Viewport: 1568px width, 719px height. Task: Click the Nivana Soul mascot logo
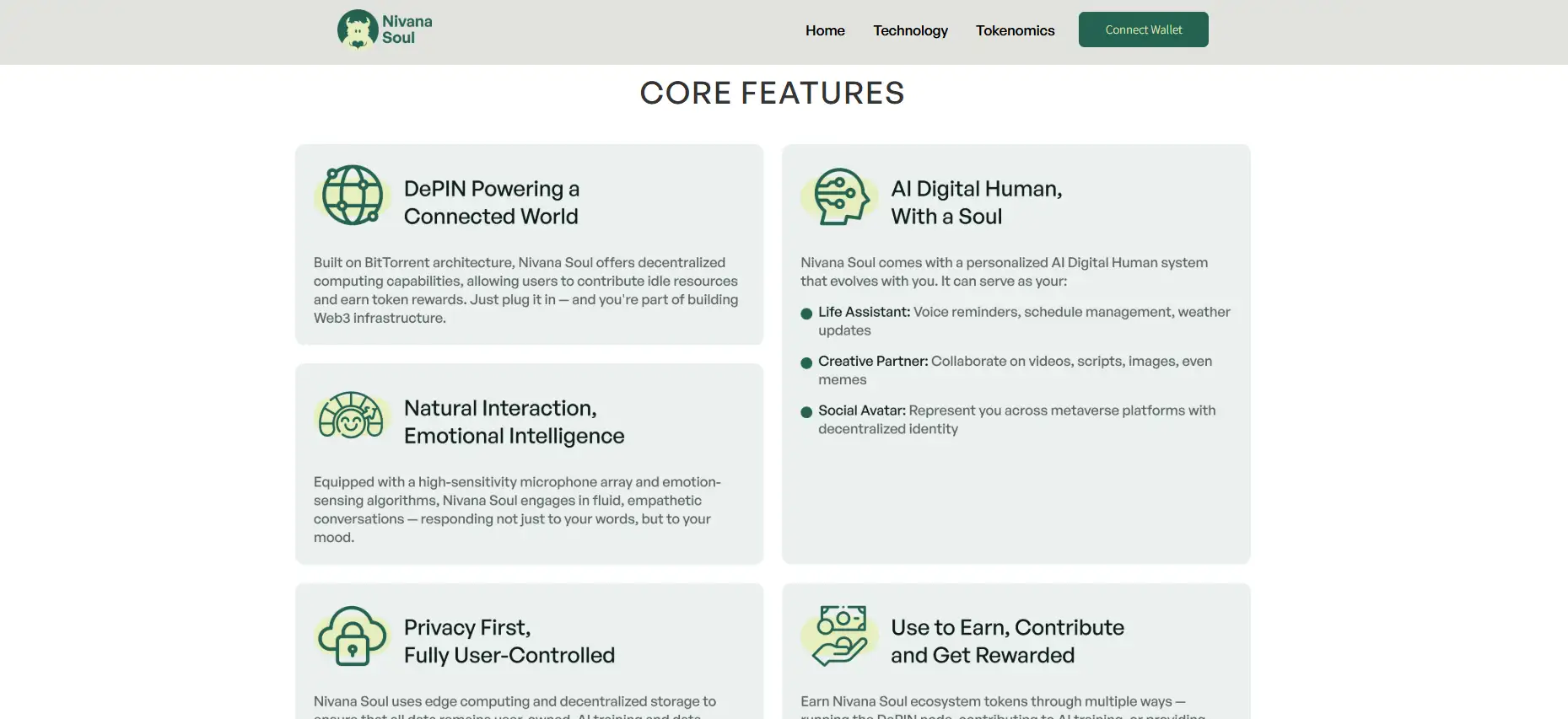click(358, 30)
